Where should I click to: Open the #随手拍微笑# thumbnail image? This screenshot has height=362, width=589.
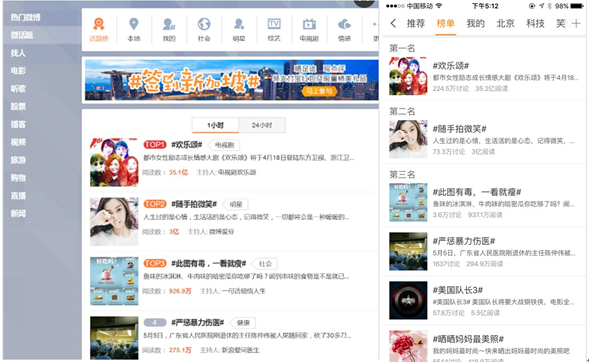114,222
